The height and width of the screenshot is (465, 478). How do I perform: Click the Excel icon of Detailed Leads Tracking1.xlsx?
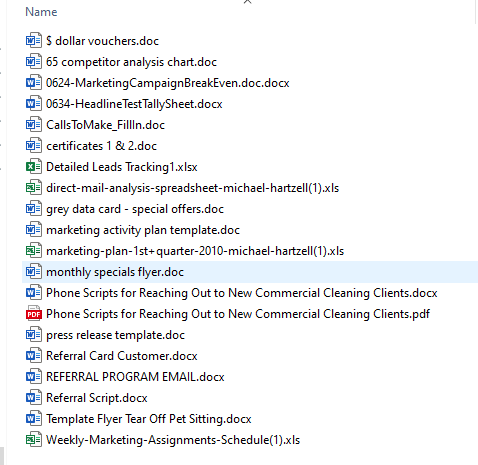point(34,167)
